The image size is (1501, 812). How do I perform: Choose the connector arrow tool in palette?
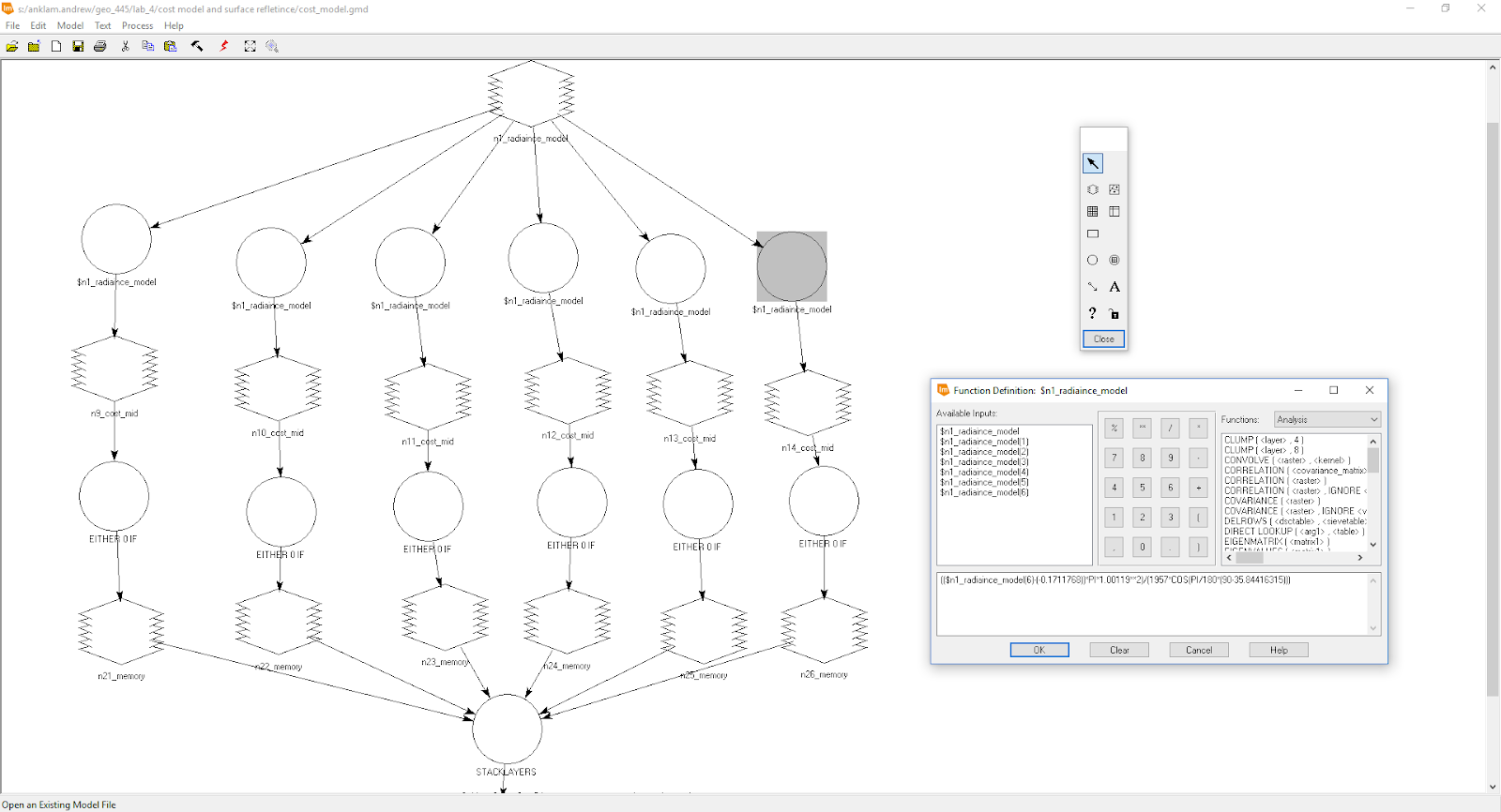(1093, 287)
